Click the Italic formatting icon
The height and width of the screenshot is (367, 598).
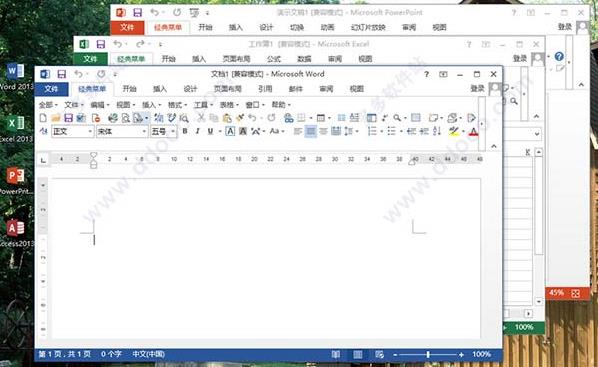[x=197, y=131]
